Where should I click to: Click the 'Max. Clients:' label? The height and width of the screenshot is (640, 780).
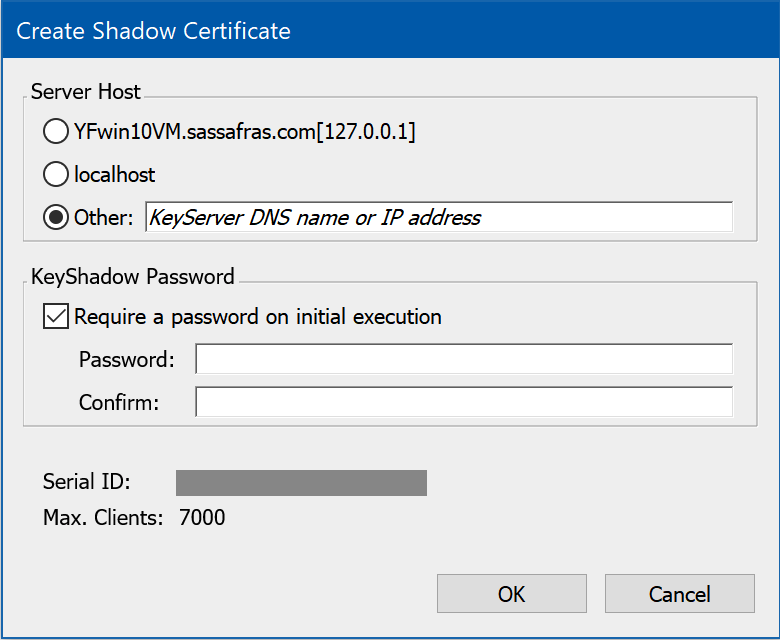coord(102,518)
